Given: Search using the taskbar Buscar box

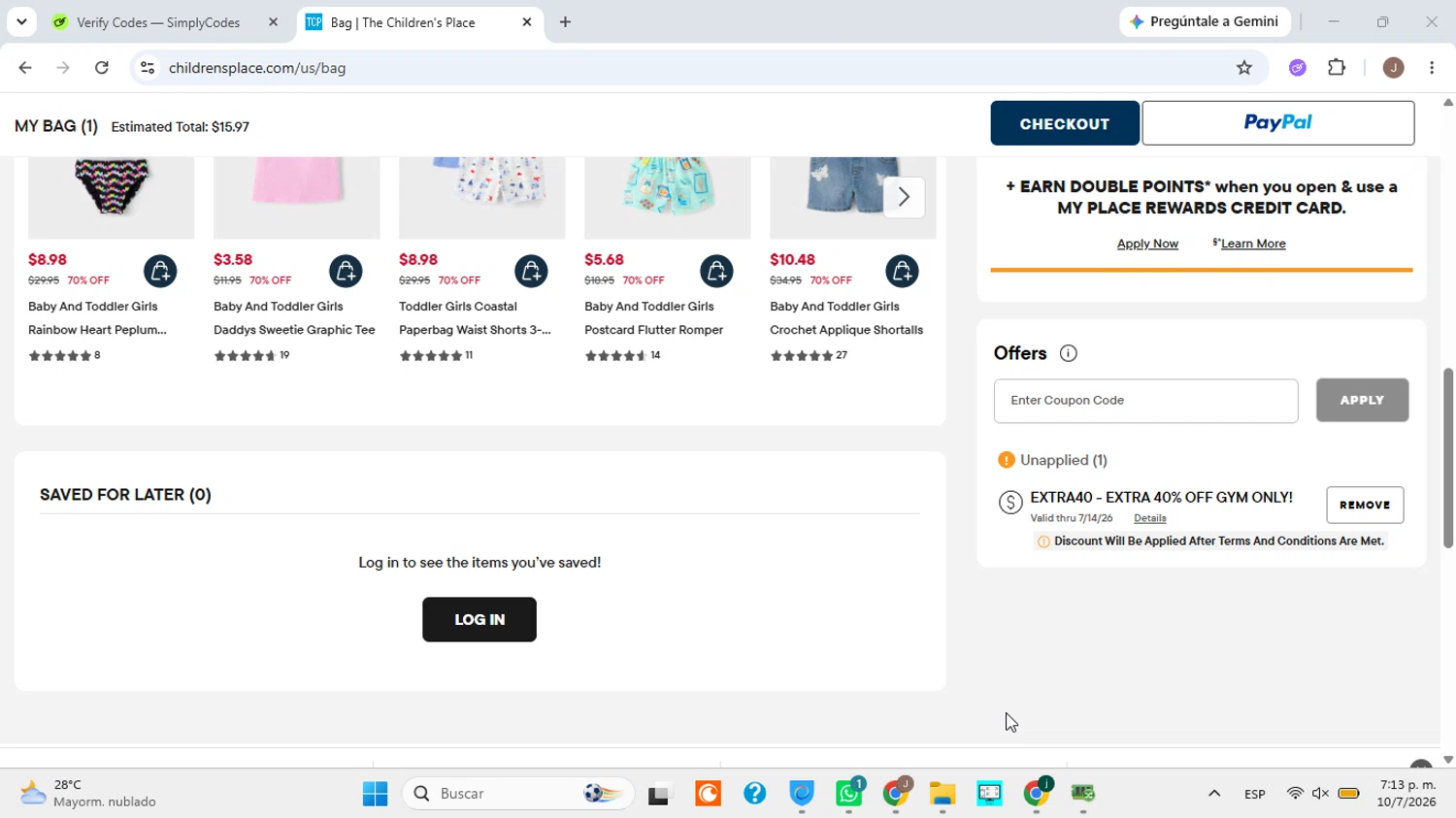Looking at the screenshot, I should tap(518, 794).
